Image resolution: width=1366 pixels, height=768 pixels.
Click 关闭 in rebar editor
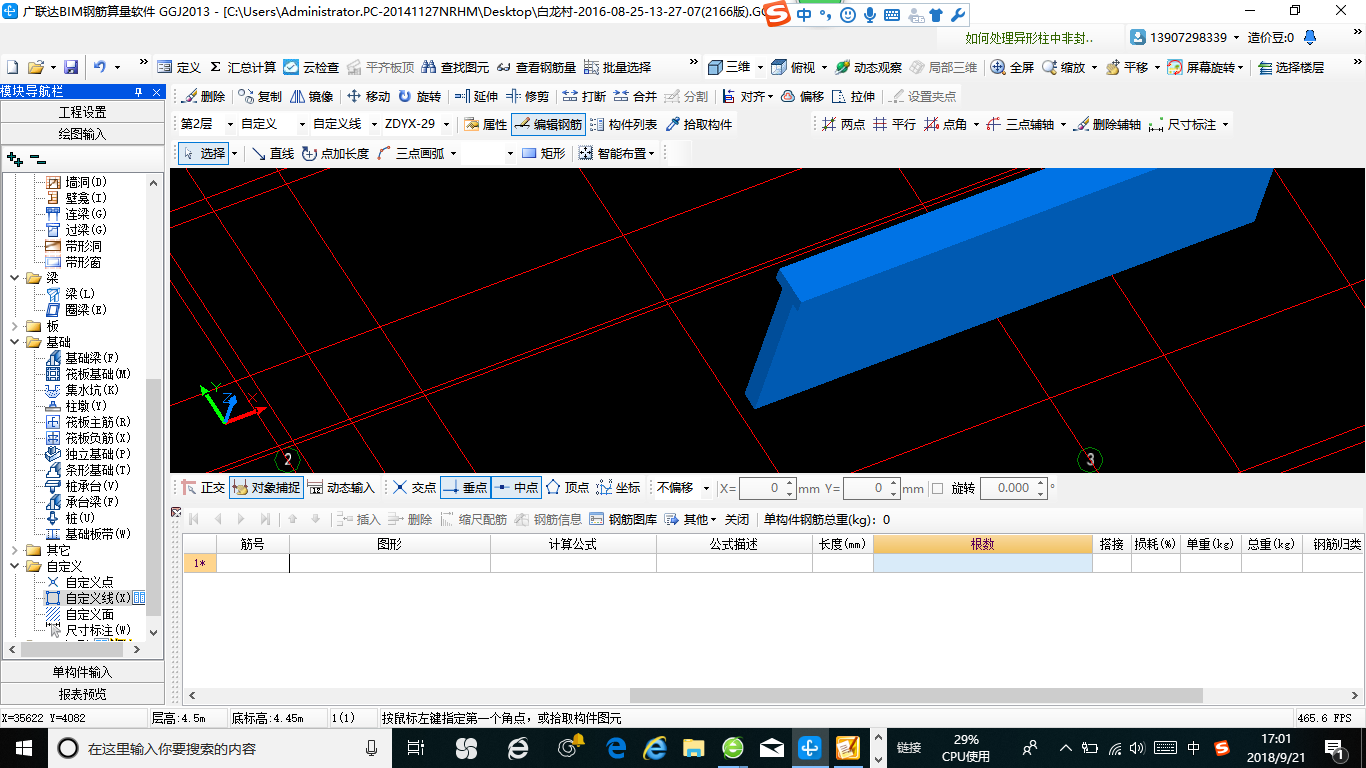[737, 519]
